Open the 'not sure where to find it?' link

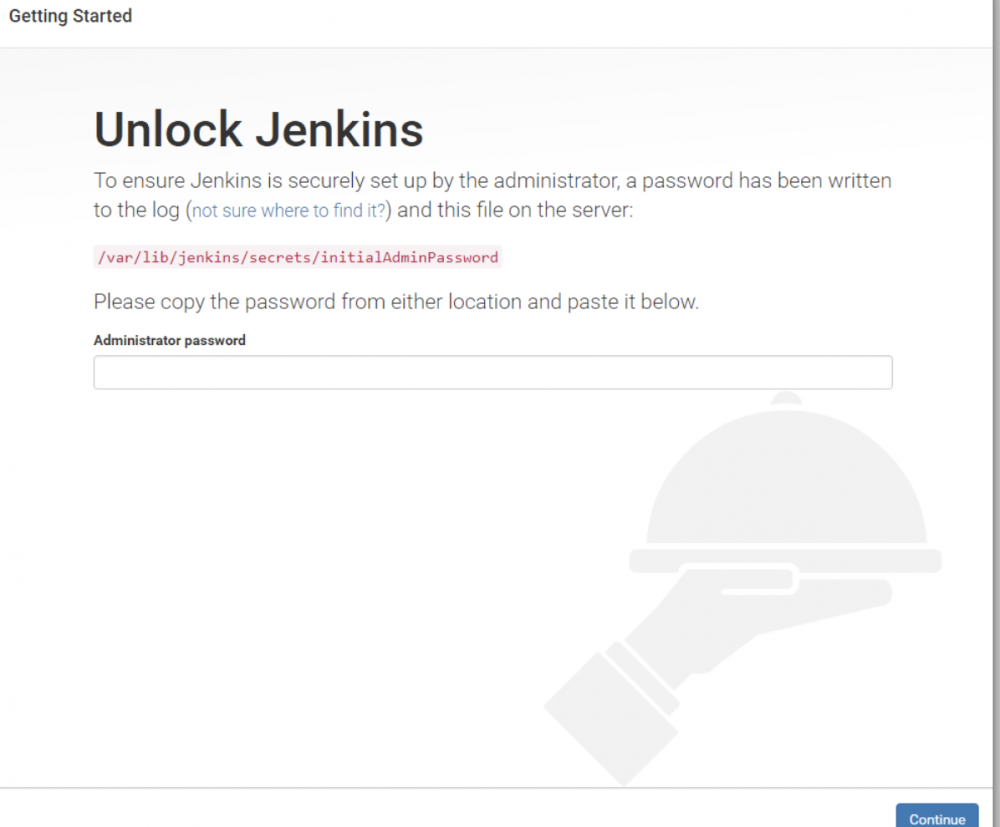point(288,210)
